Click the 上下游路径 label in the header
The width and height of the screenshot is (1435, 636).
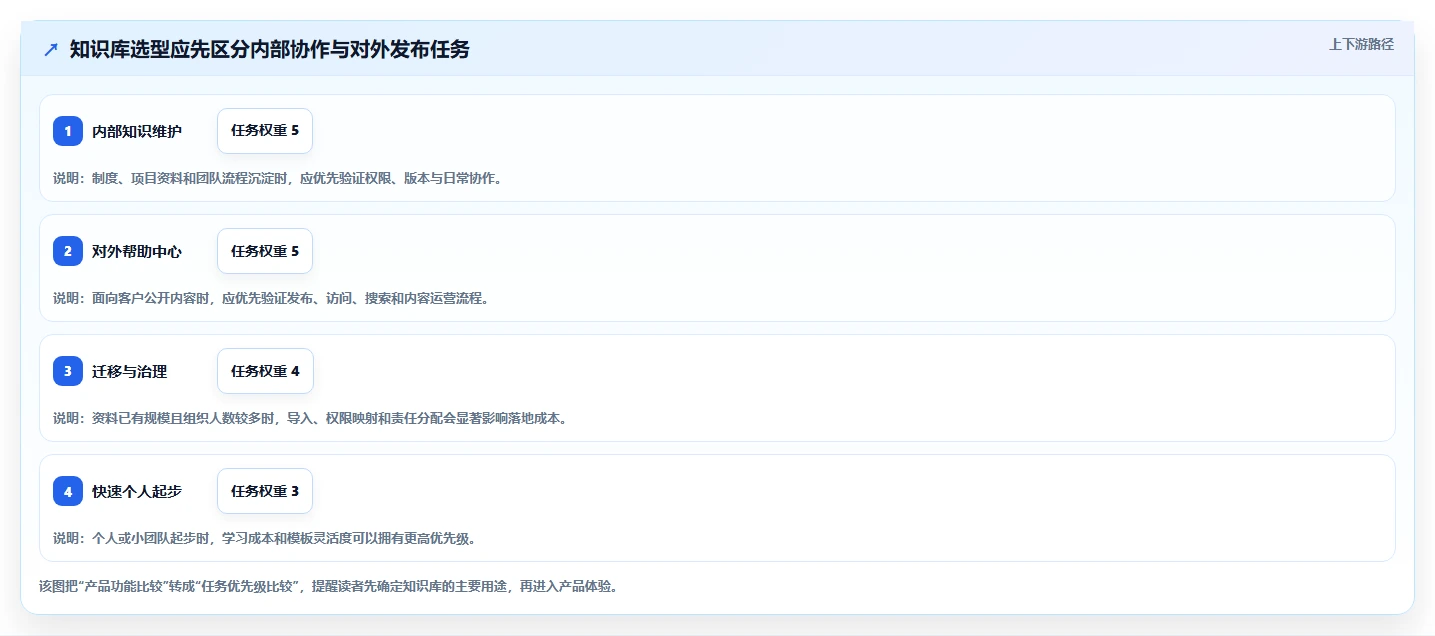pyautogui.click(x=1361, y=44)
